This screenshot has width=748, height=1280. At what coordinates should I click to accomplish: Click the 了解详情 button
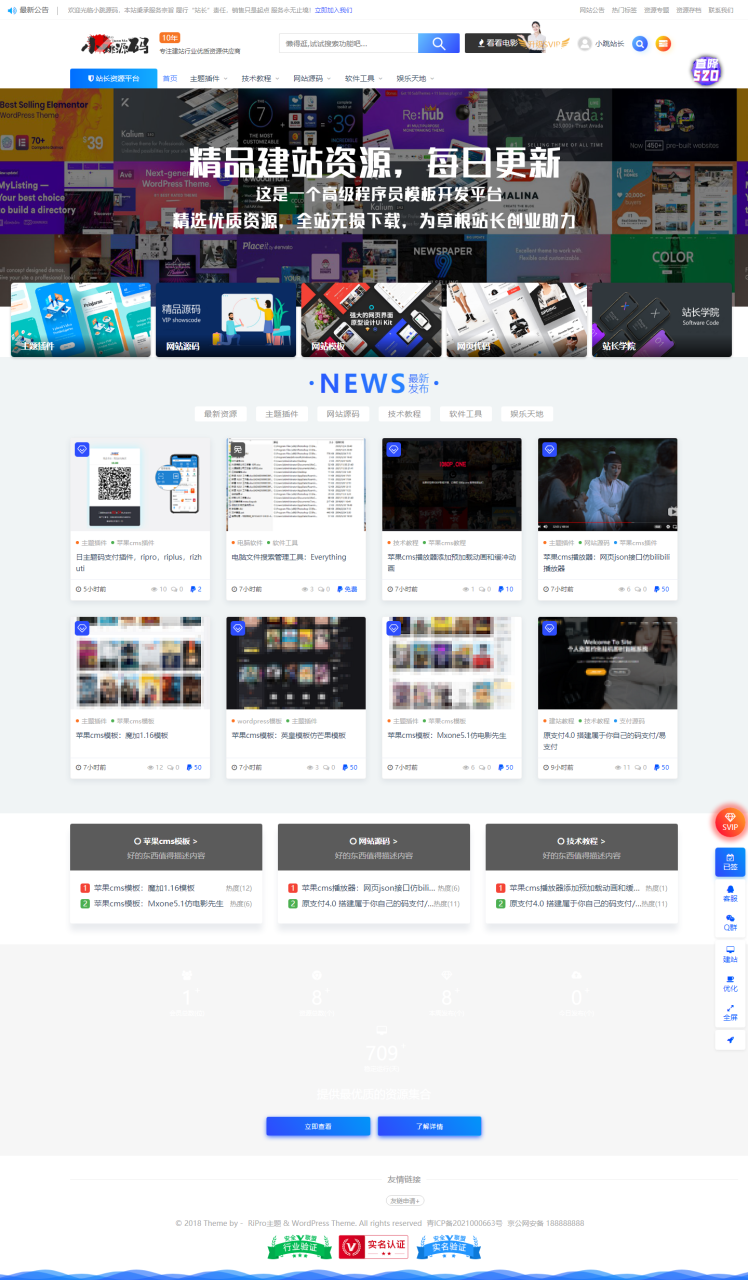coord(429,1126)
